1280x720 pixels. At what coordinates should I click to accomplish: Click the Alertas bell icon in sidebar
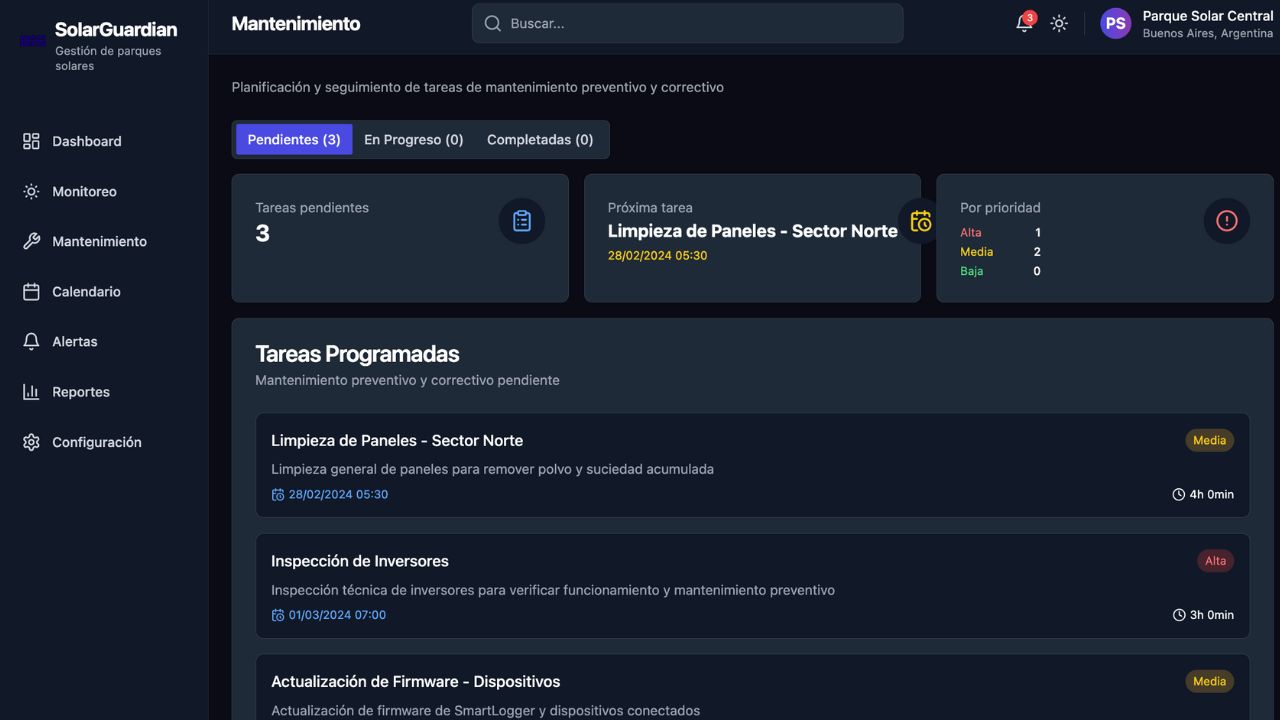[x=31, y=341]
